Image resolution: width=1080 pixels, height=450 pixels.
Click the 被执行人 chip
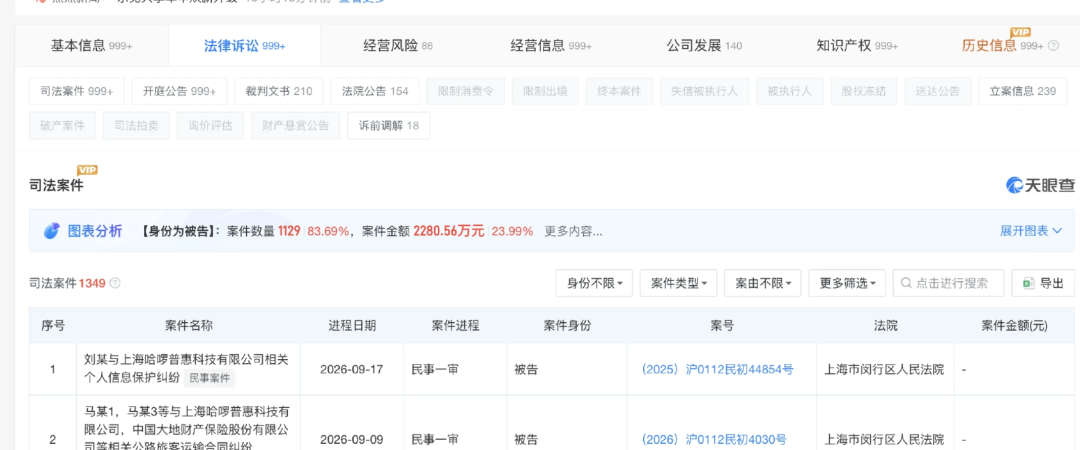coord(789,91)
